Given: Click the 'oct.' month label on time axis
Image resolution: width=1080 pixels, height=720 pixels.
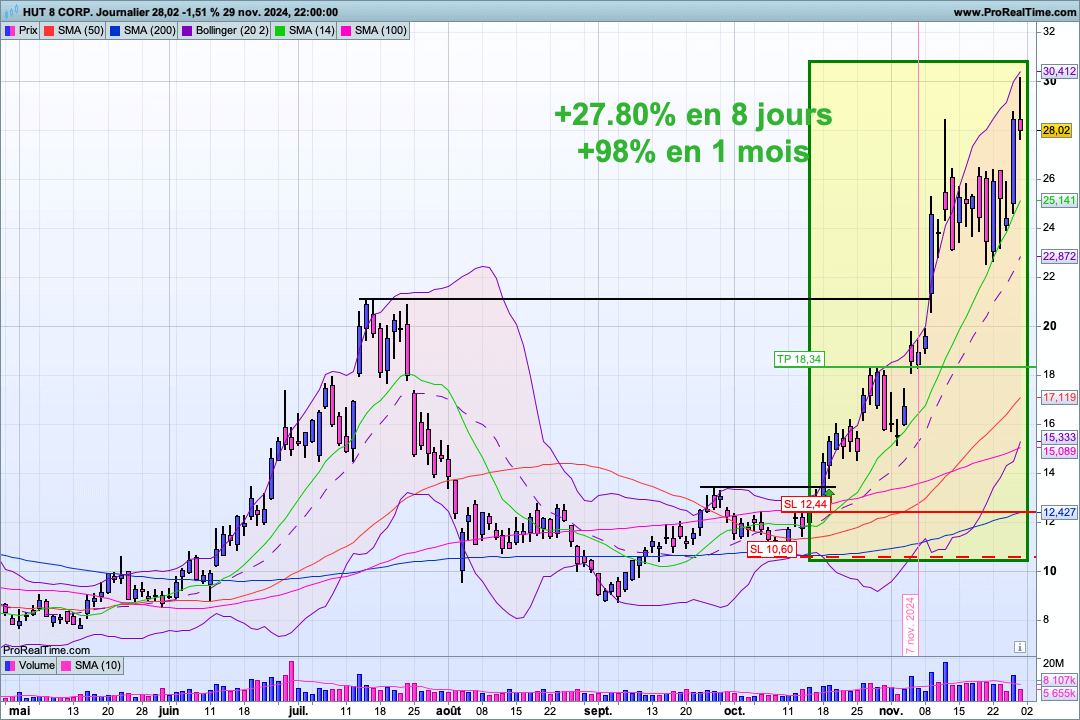Looking at the screenshot, I should (x=734, y=711).
